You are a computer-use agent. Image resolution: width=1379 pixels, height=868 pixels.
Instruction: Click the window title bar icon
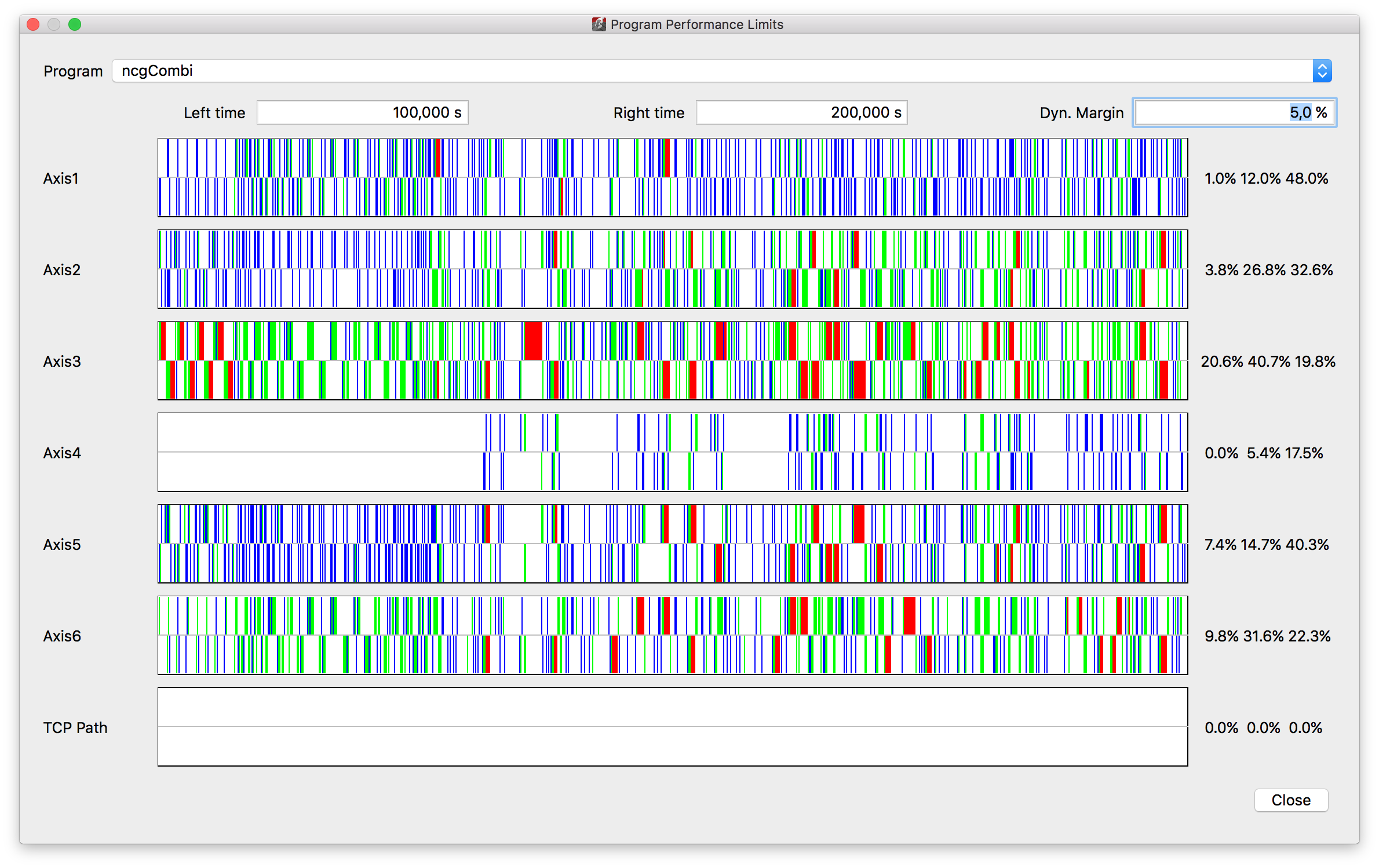pyautogui.click(x=599, y=24)
